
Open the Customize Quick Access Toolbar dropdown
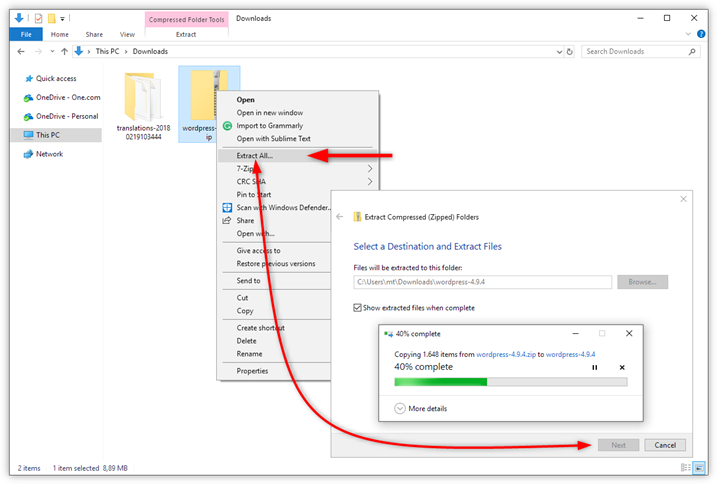click(62, 19)
